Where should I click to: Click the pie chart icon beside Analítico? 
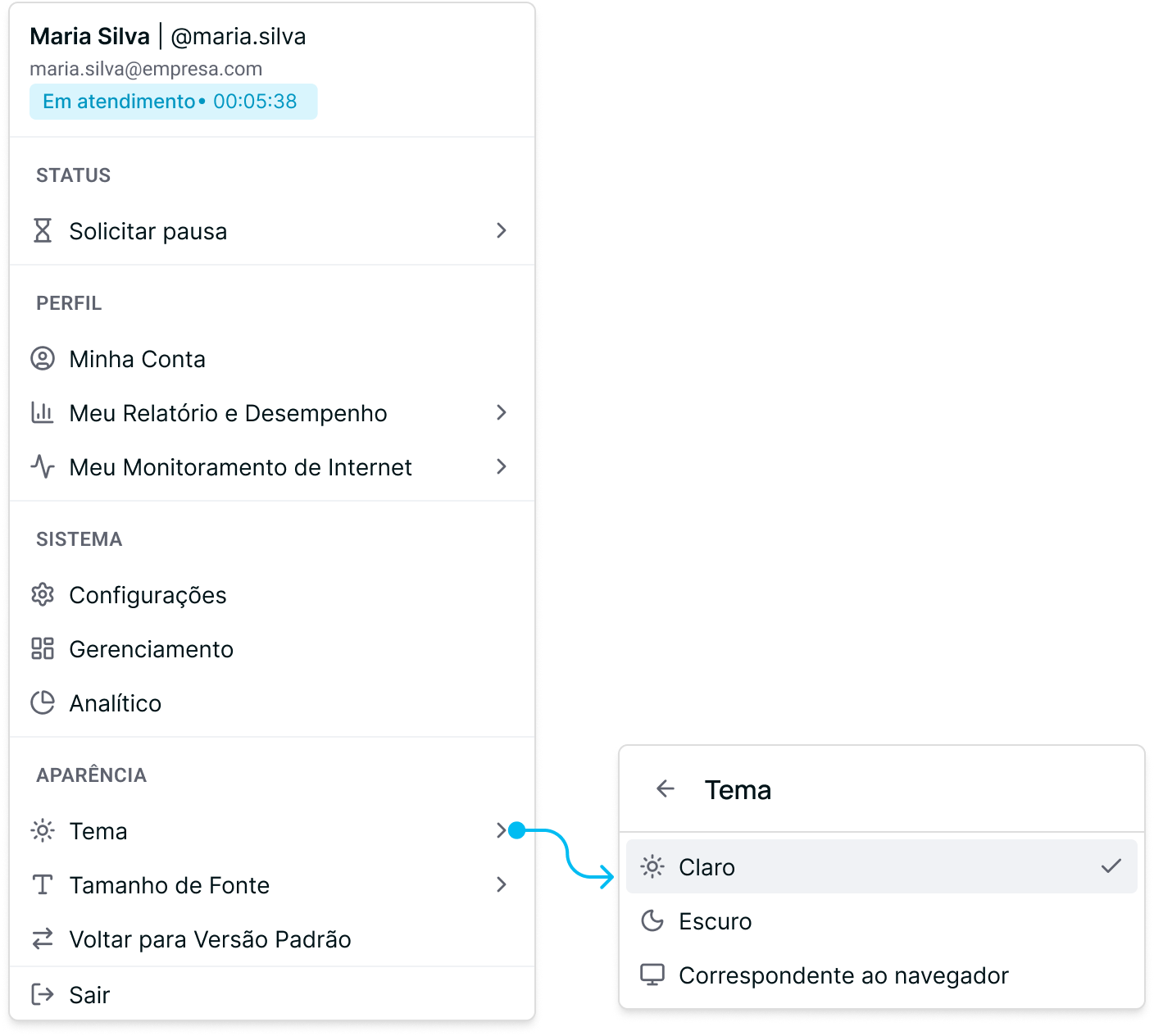43,702
